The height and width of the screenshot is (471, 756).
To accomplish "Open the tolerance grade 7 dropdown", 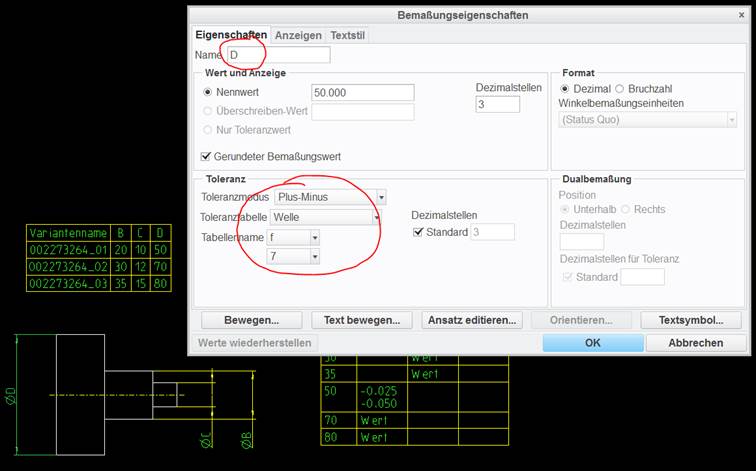I will pyautogui.click(x=293, y=256).
